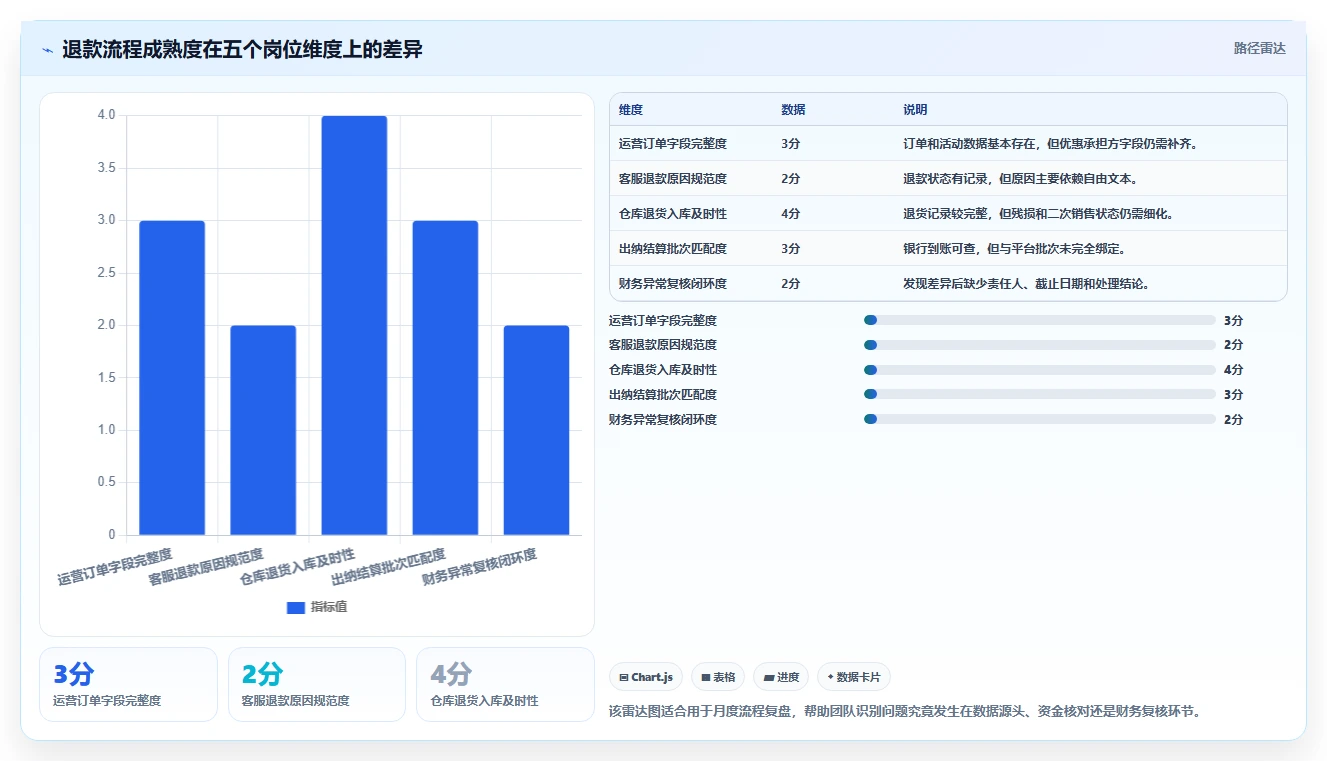Screen dimensions: 1327x761
Task: Open the 2分 客服退款原因规范度 card
Action: point(317,684)
